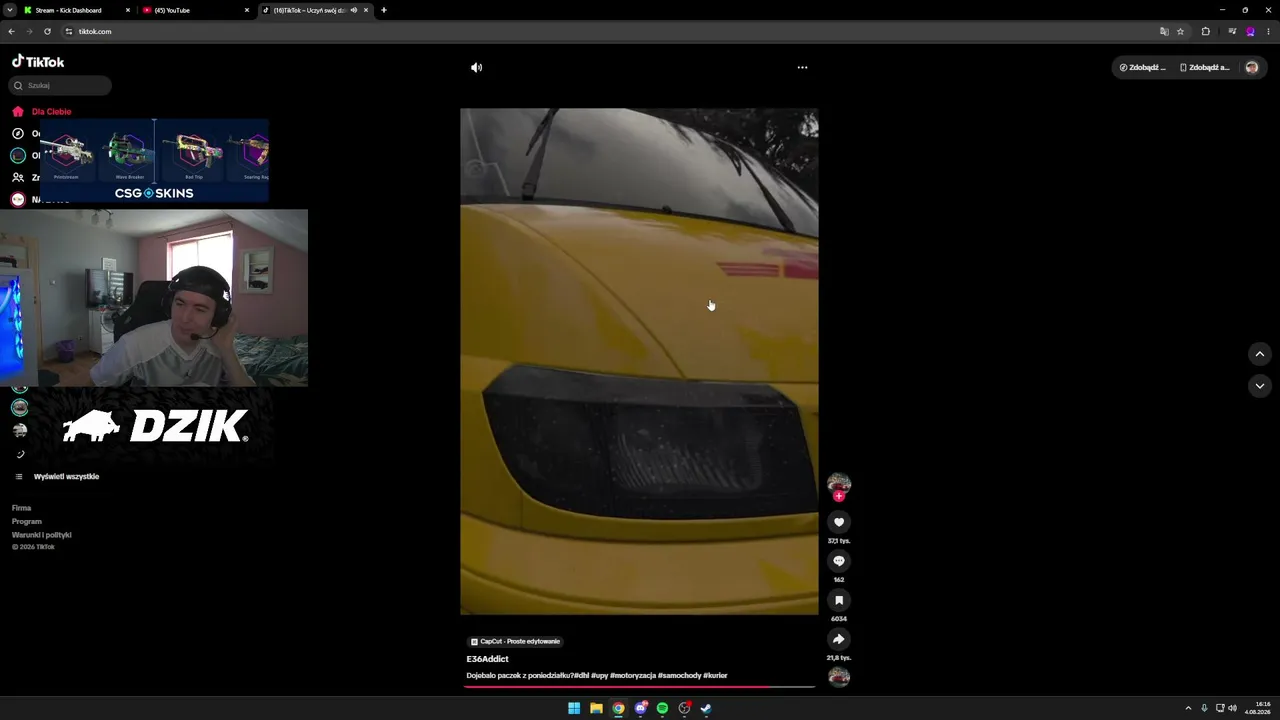The width and height of the screenshot is (1280, 720).
Task: Open the TikTok profile avatar menu
Action: pyautogui.click(x=1251, y=68)
